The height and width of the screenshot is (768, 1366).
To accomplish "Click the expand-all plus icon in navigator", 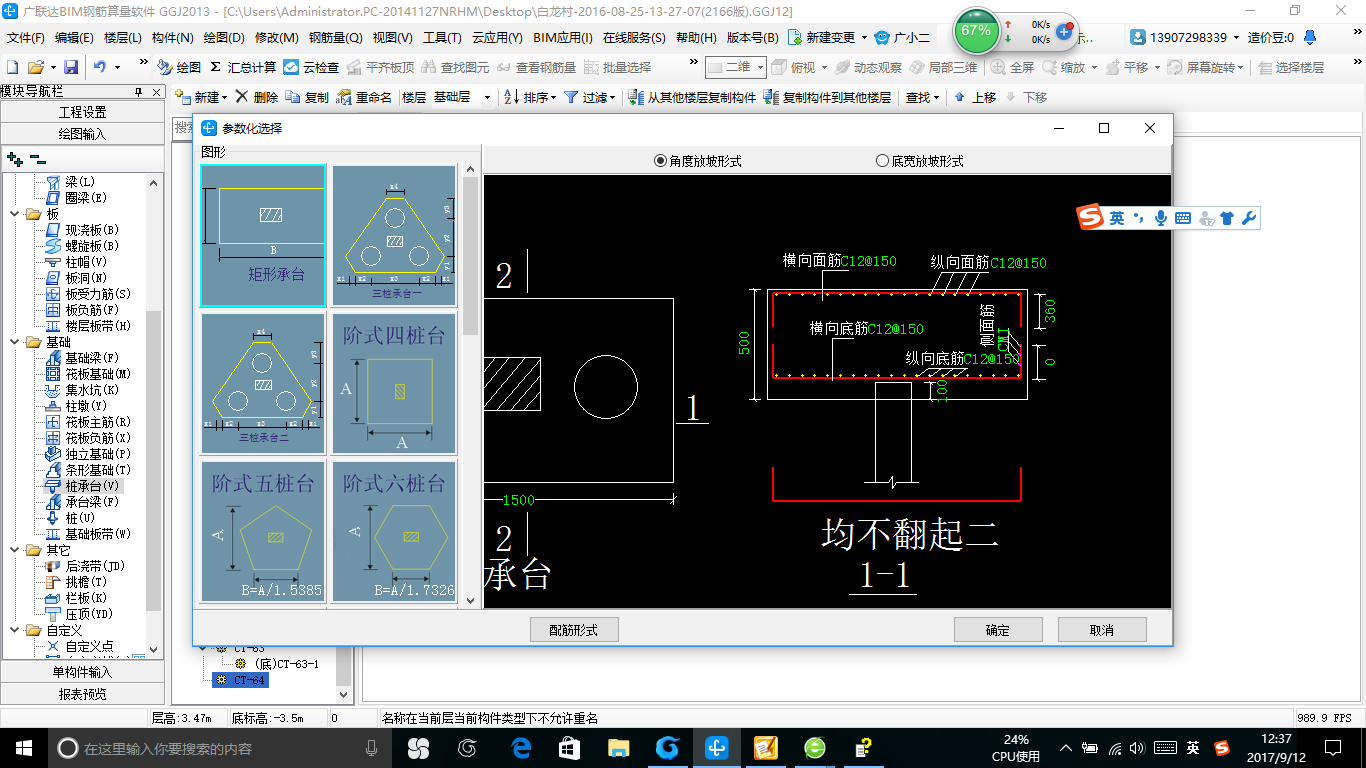I will tap(14, 159).
